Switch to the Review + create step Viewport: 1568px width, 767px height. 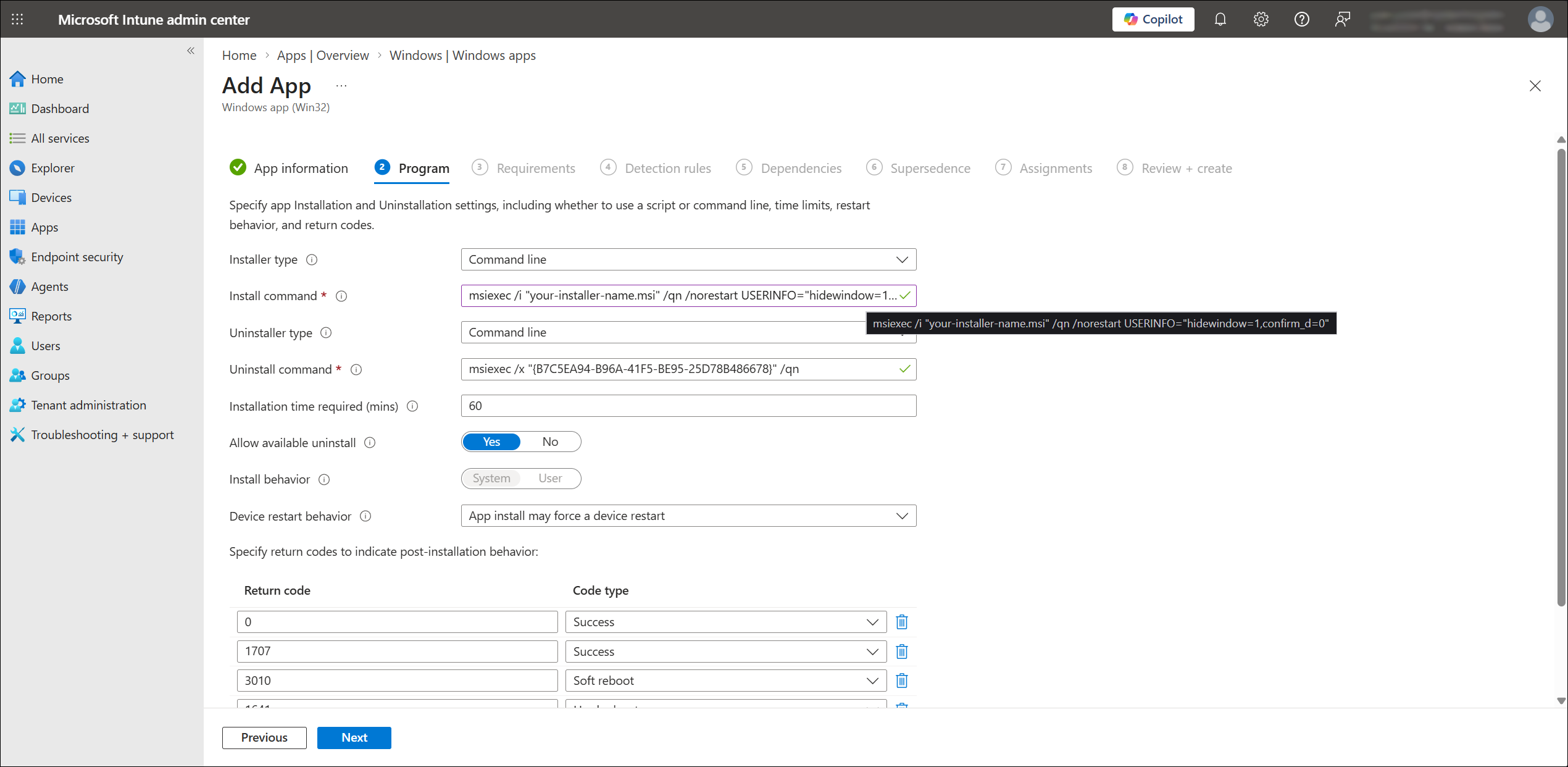(x=1175, y=168)
